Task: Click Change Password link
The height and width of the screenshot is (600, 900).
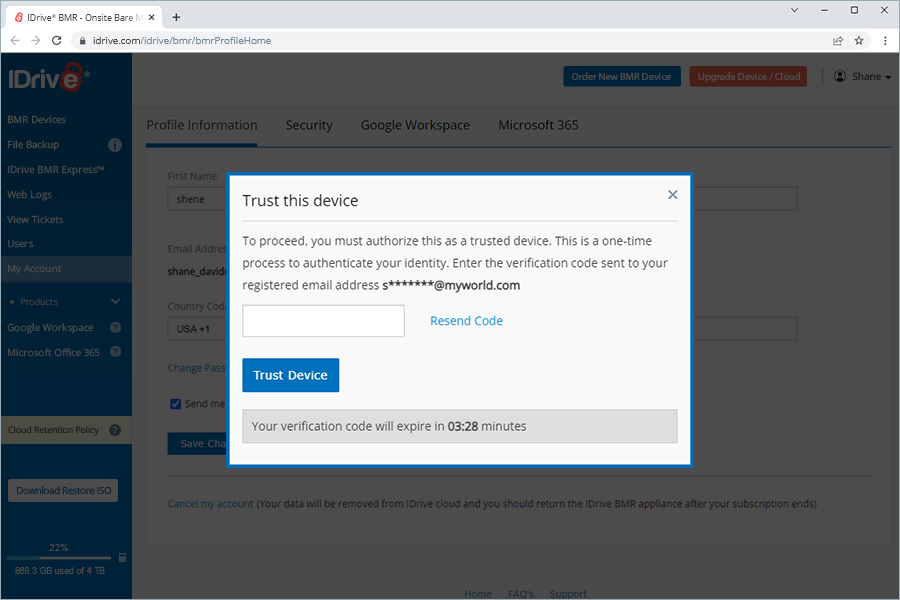Action: pyautogui.click(x=196, y=368)
